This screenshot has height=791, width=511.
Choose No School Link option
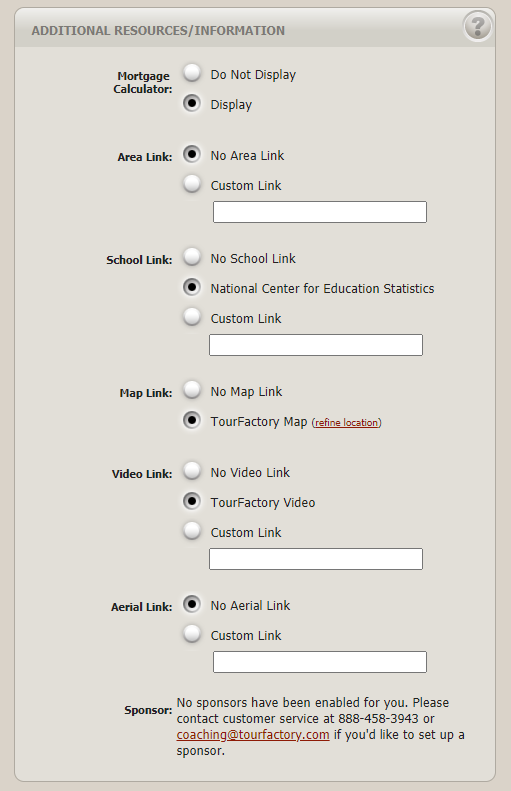pos(192,257)
